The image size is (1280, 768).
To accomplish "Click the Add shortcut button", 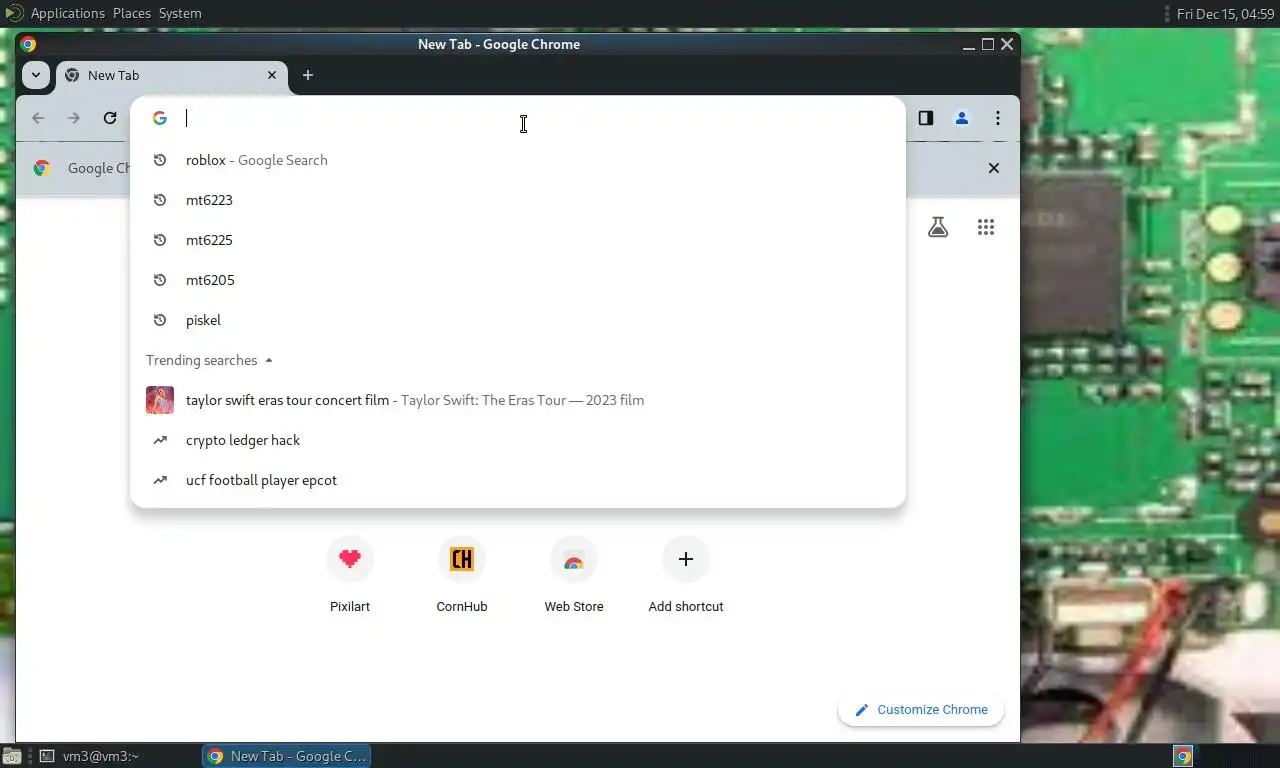I will click(686, 575).
